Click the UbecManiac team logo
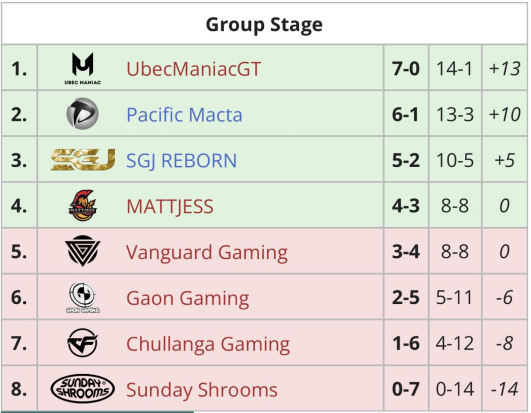Screen dimensions: 531x413 pos(83,68)
